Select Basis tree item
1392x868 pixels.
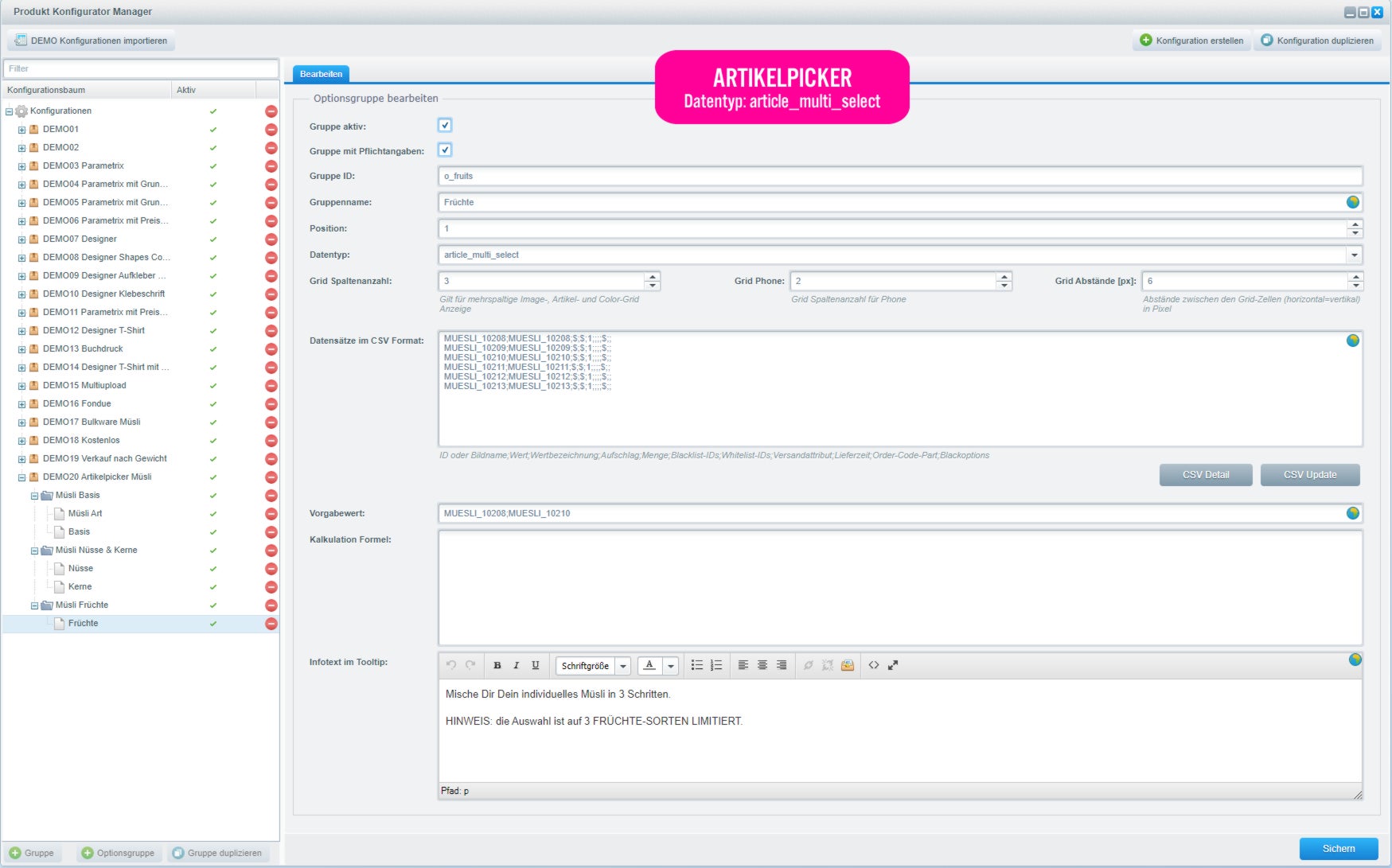79,531
